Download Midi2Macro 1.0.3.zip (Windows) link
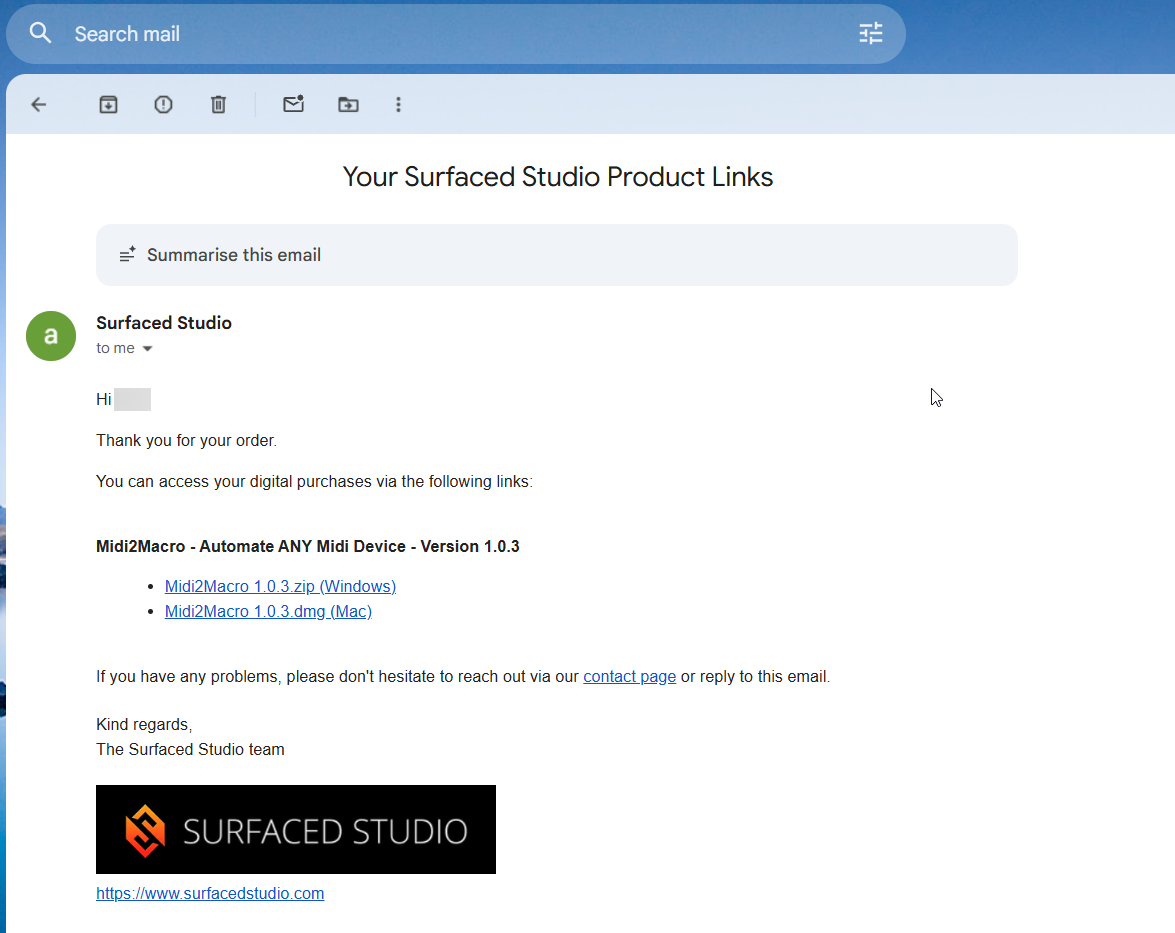 (280, 586)
